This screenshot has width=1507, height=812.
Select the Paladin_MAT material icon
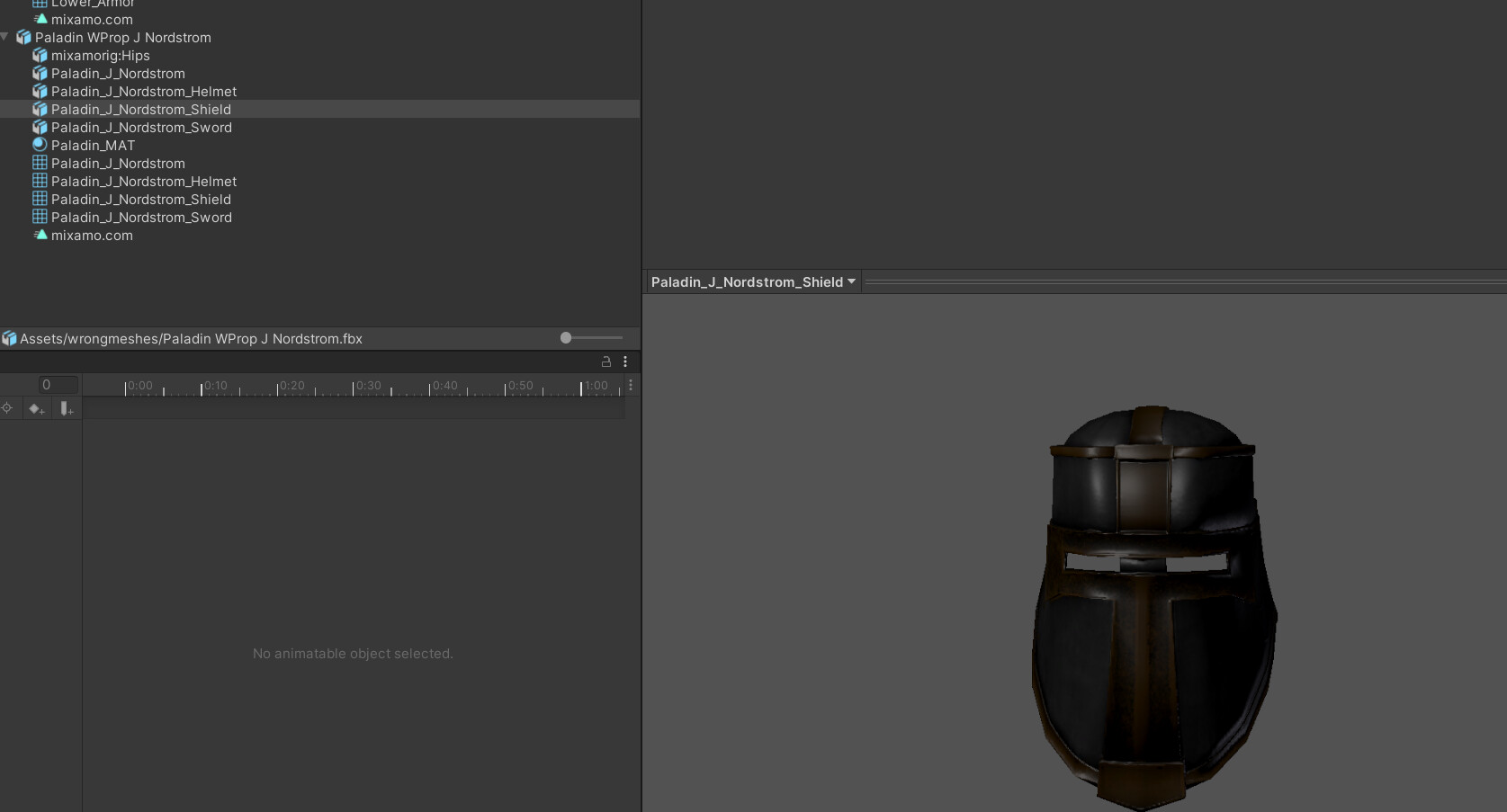(40, 145)
